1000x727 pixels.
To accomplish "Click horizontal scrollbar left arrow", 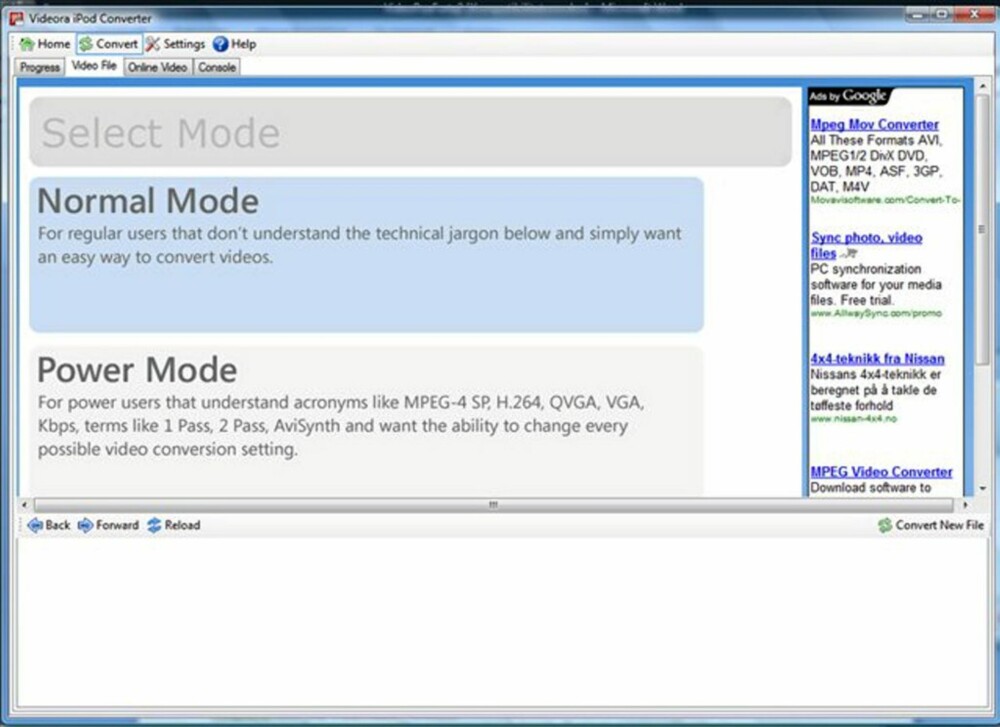I will click(x=24, y=505).
